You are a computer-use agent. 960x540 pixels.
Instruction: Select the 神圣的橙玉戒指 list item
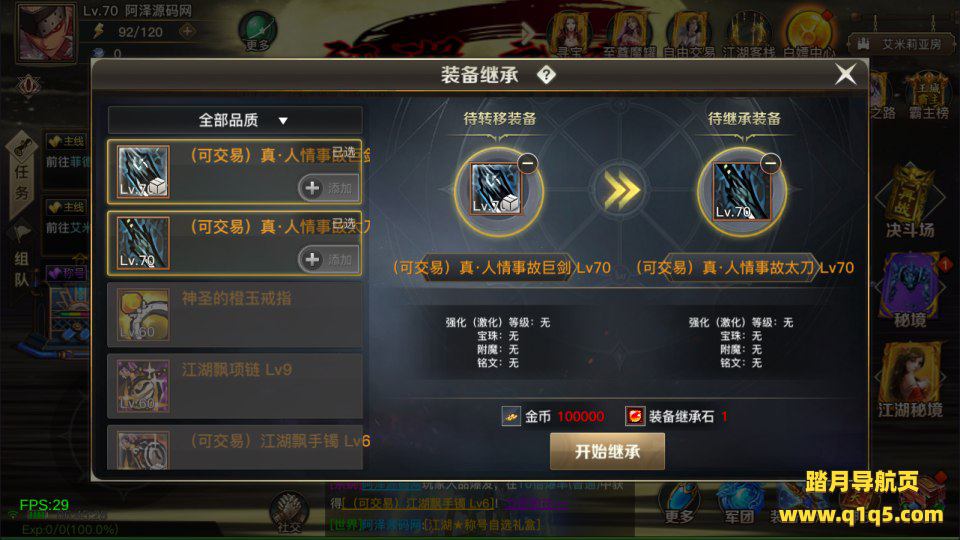[x=235, y=315]
